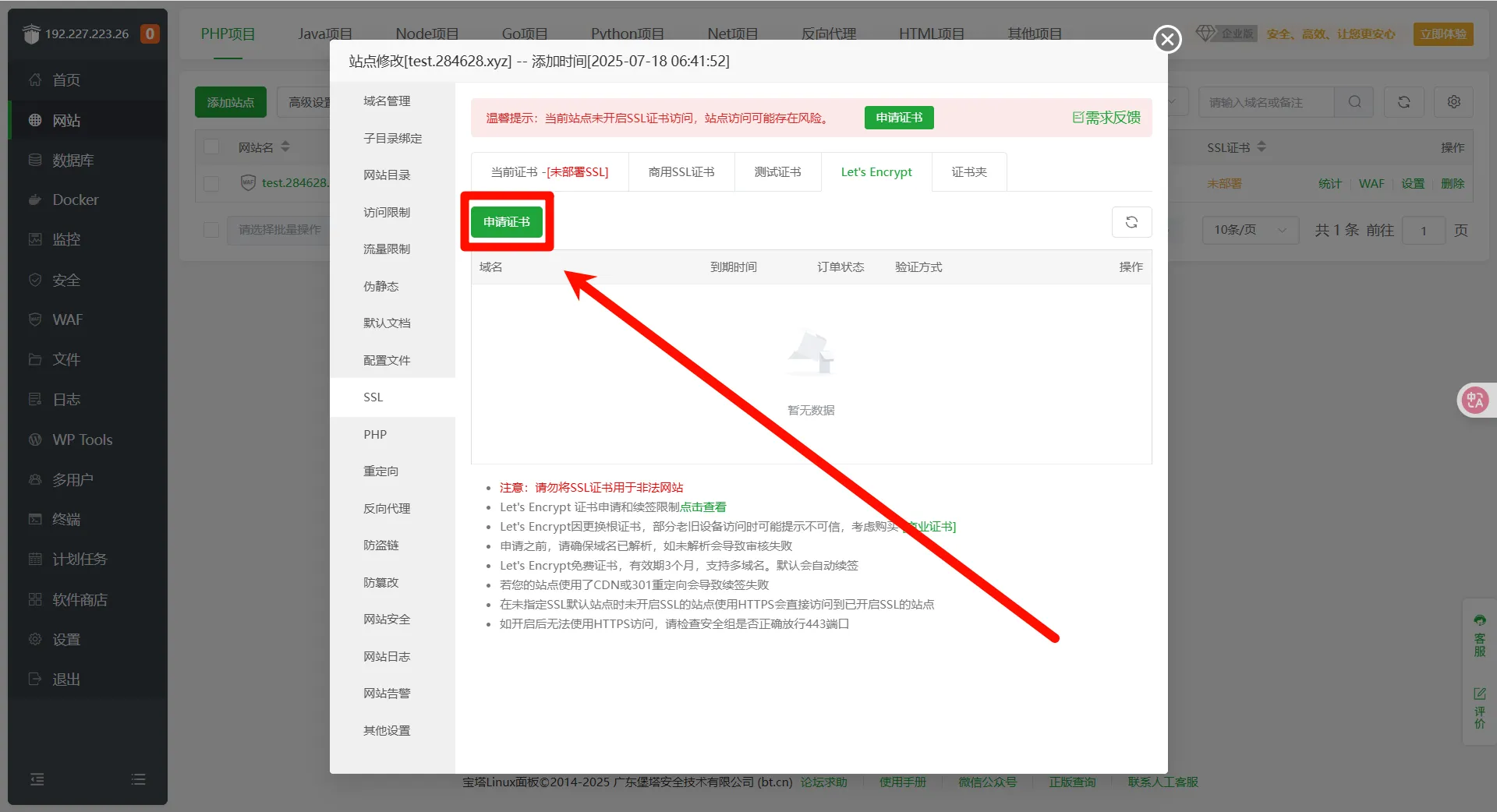Sort by SSL证书 column arrows

1262,147
